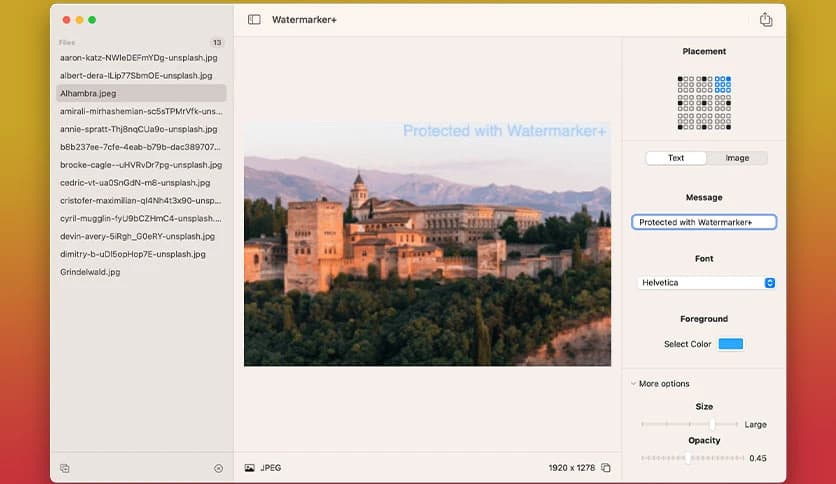The image size is (836, 484).
Task: Click the image format icon beside JPEG
Action: 249,468
